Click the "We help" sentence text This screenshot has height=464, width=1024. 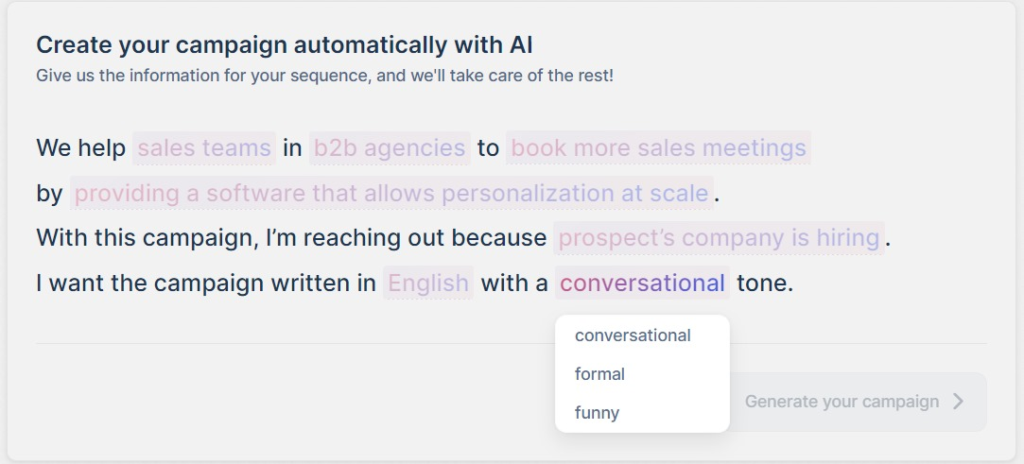80,149
